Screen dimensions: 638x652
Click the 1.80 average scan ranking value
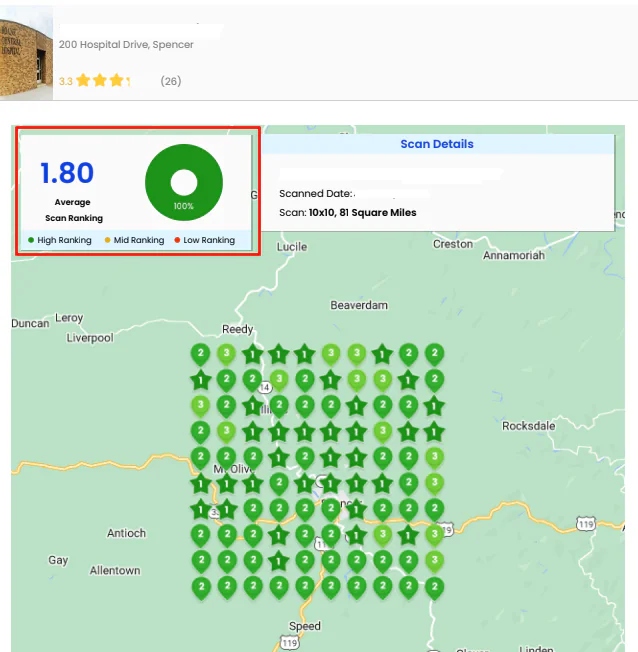tap(67, 173)
